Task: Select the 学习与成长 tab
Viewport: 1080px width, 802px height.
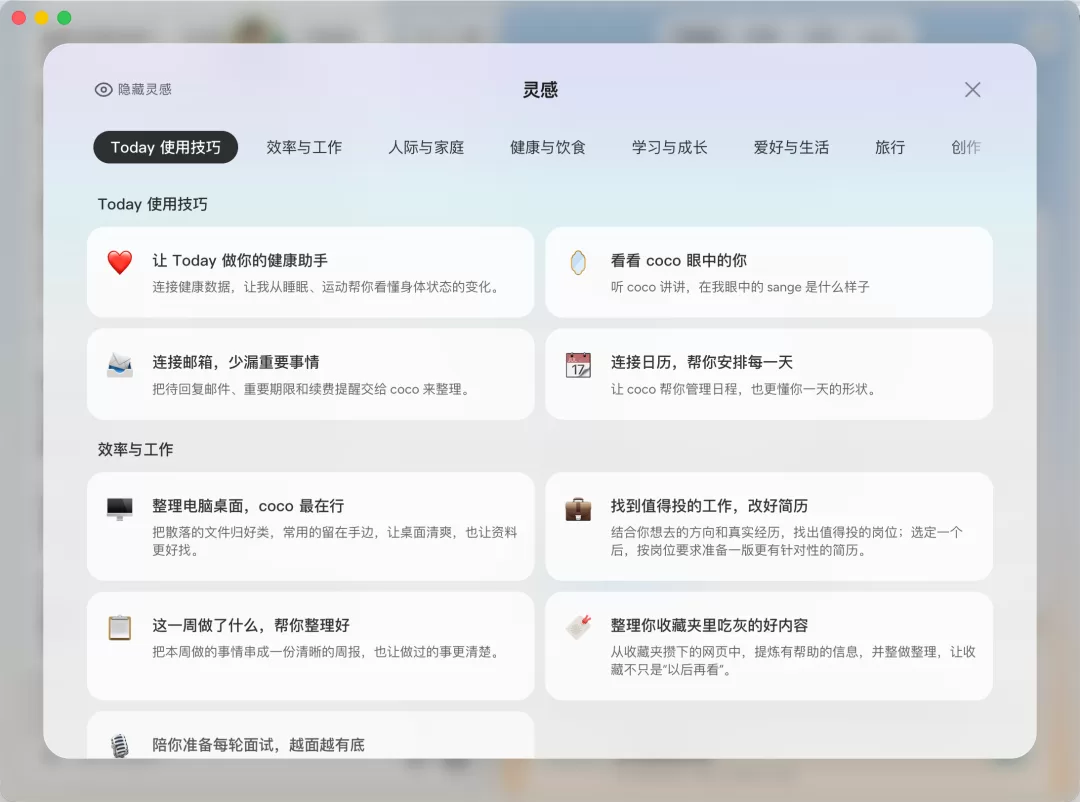Action: click(669, 147)
